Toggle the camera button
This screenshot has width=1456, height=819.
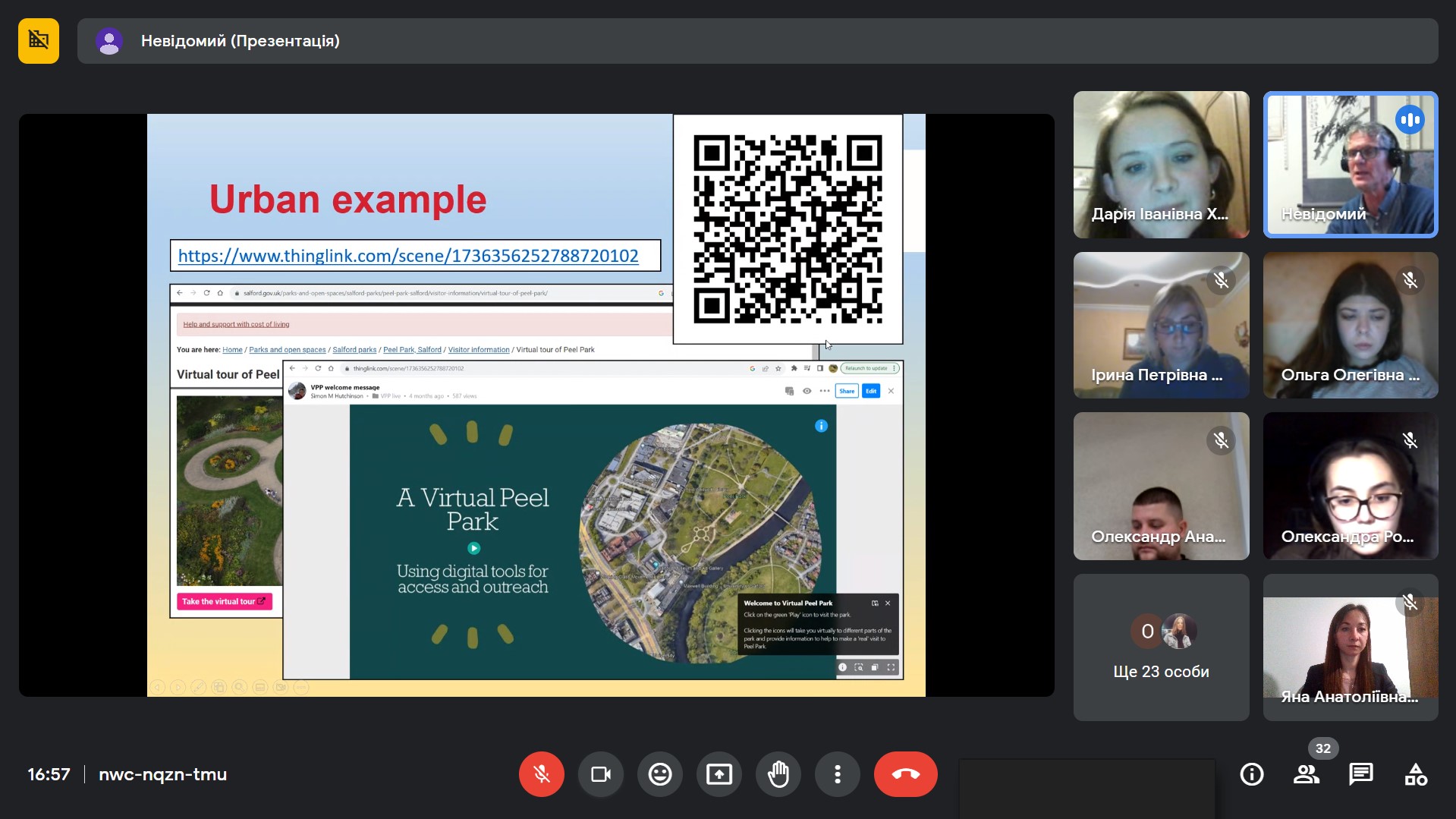601,774
